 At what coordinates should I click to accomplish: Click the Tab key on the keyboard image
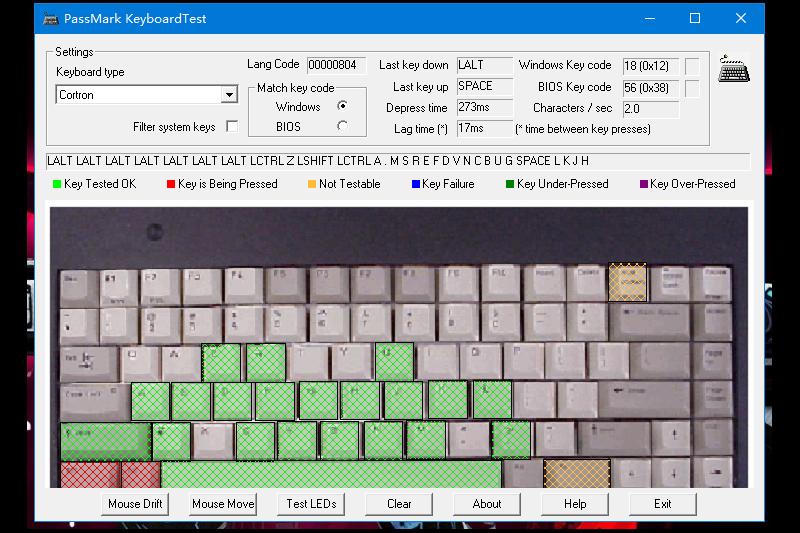(88, 364)
